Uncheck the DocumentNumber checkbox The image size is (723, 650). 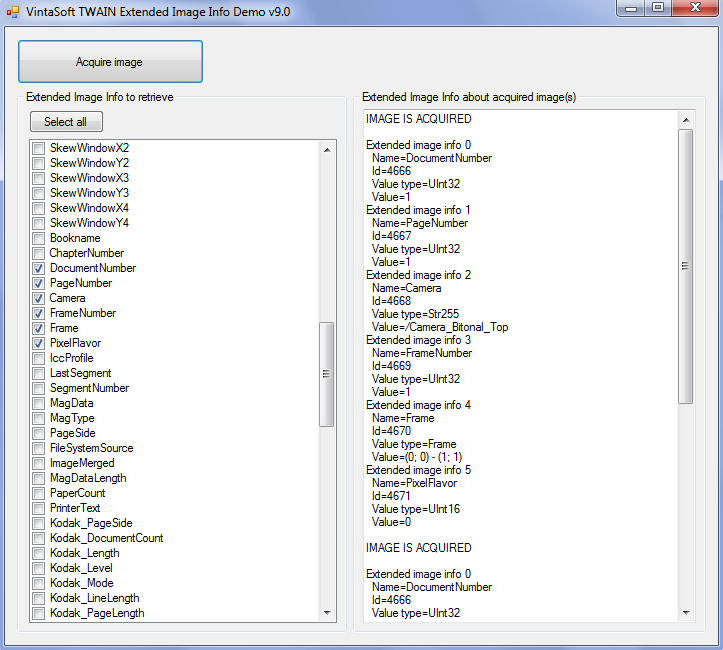pyautogui.click(x=39, y=268)
